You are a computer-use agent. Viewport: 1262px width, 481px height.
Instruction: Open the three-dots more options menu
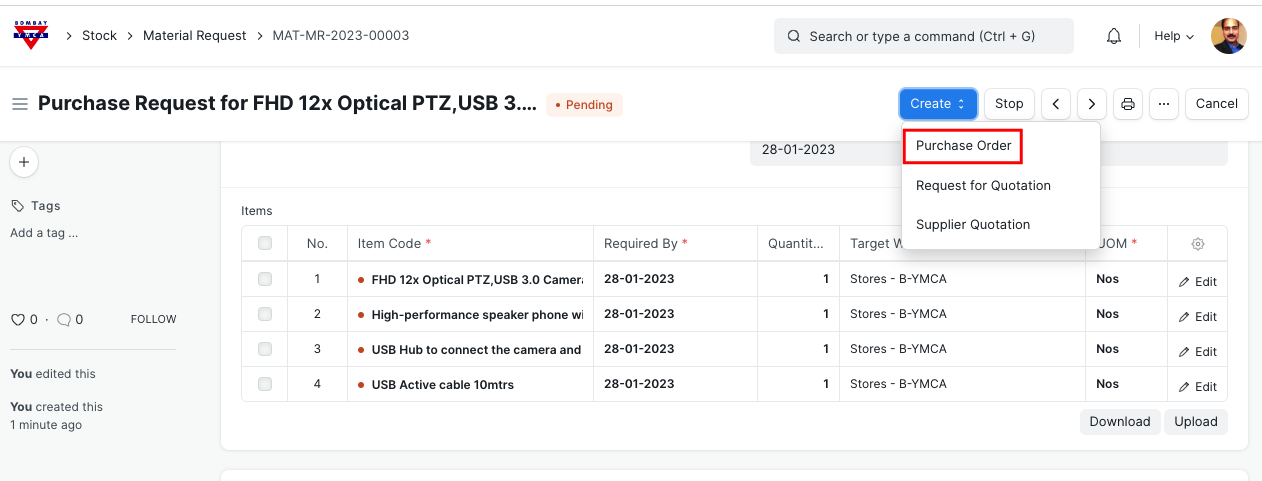coord(1163,104)
